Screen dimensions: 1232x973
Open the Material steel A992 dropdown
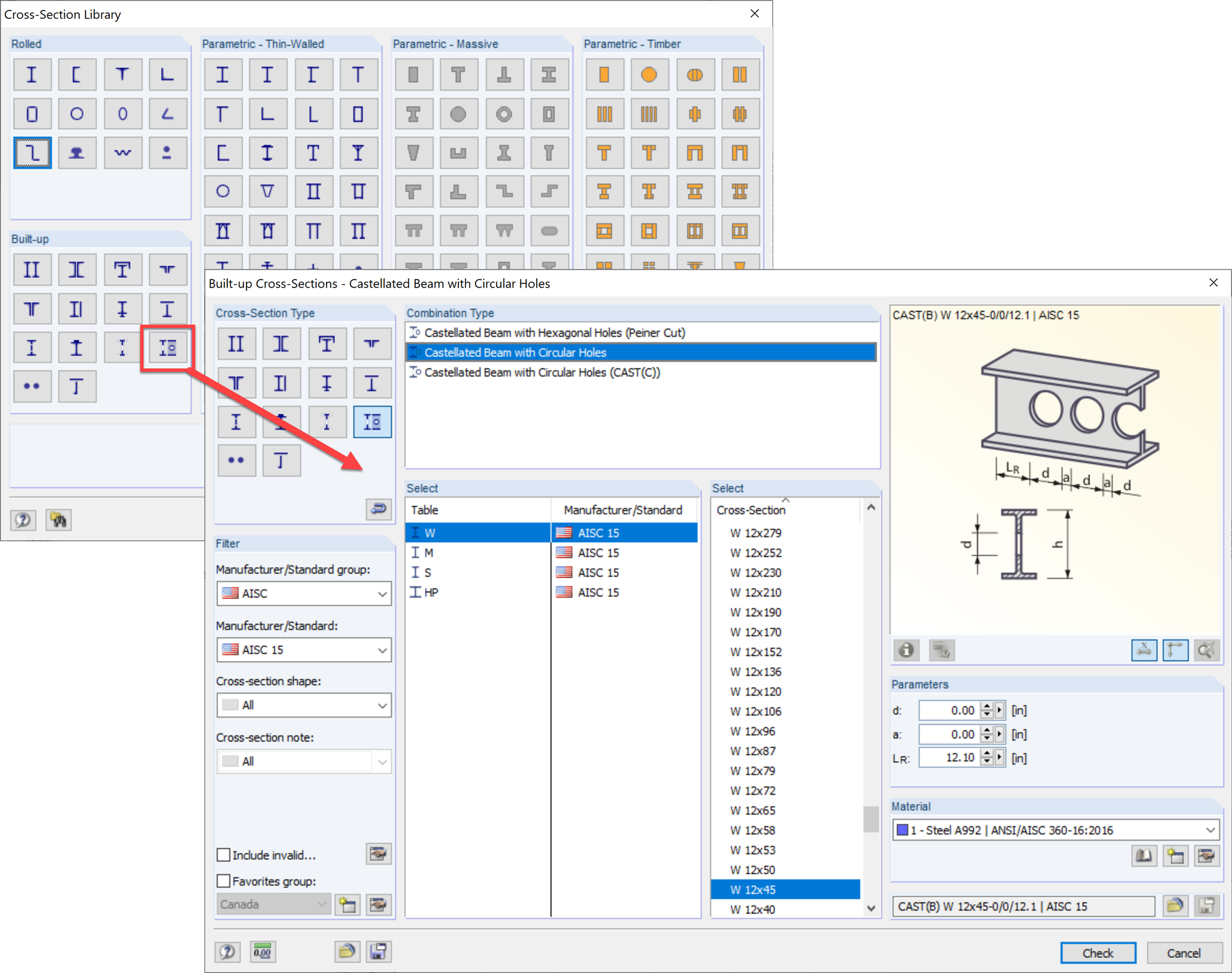coord(1056,830)
